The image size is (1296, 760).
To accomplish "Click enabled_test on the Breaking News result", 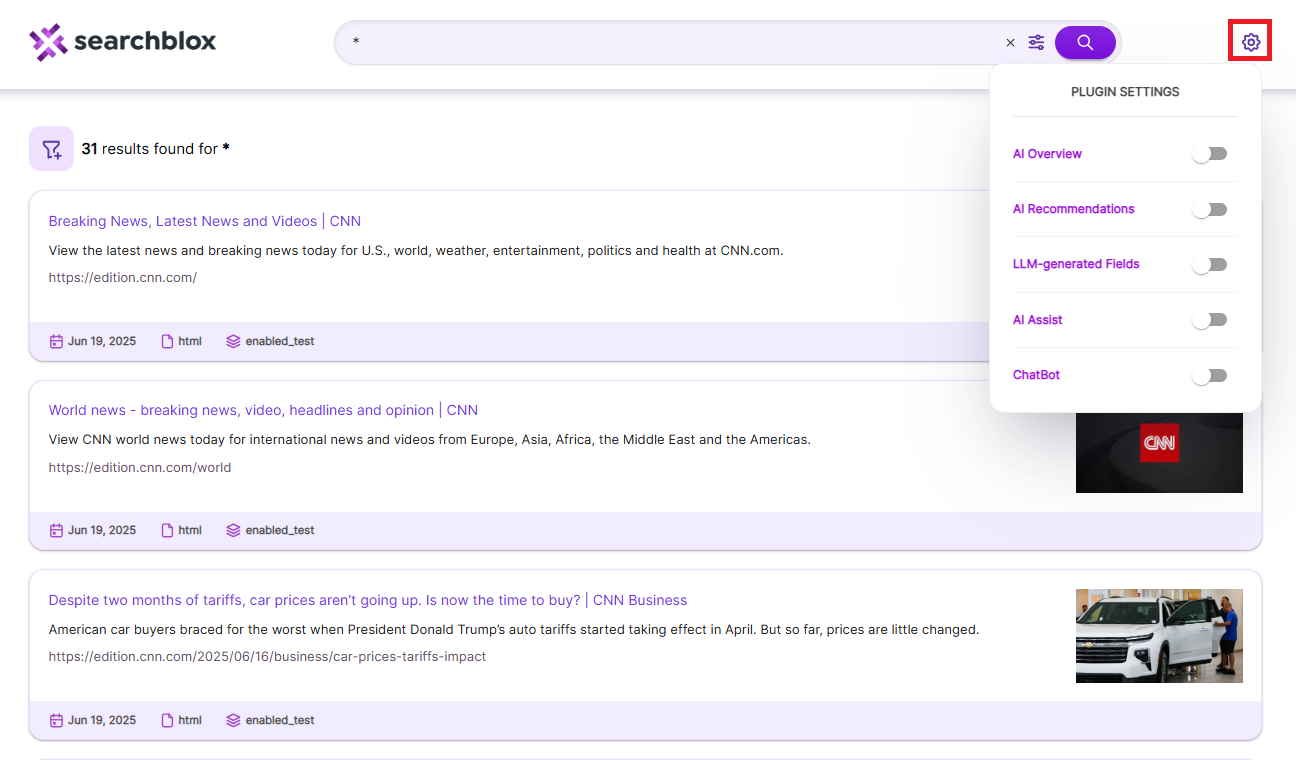I will [x=280, y=341].
